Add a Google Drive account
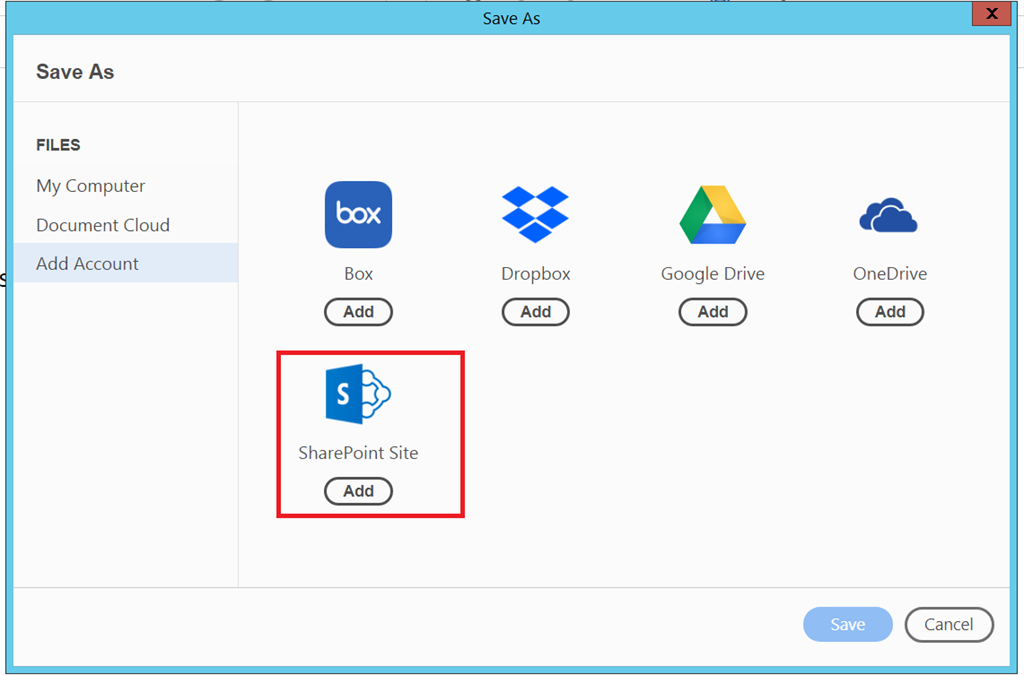Screen dimensions: 1024x675 712,312
